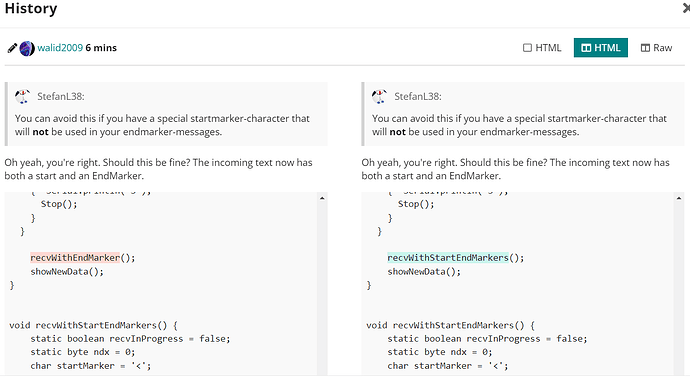
Task: Open walid2009's avatar profile
Action: 27,48
